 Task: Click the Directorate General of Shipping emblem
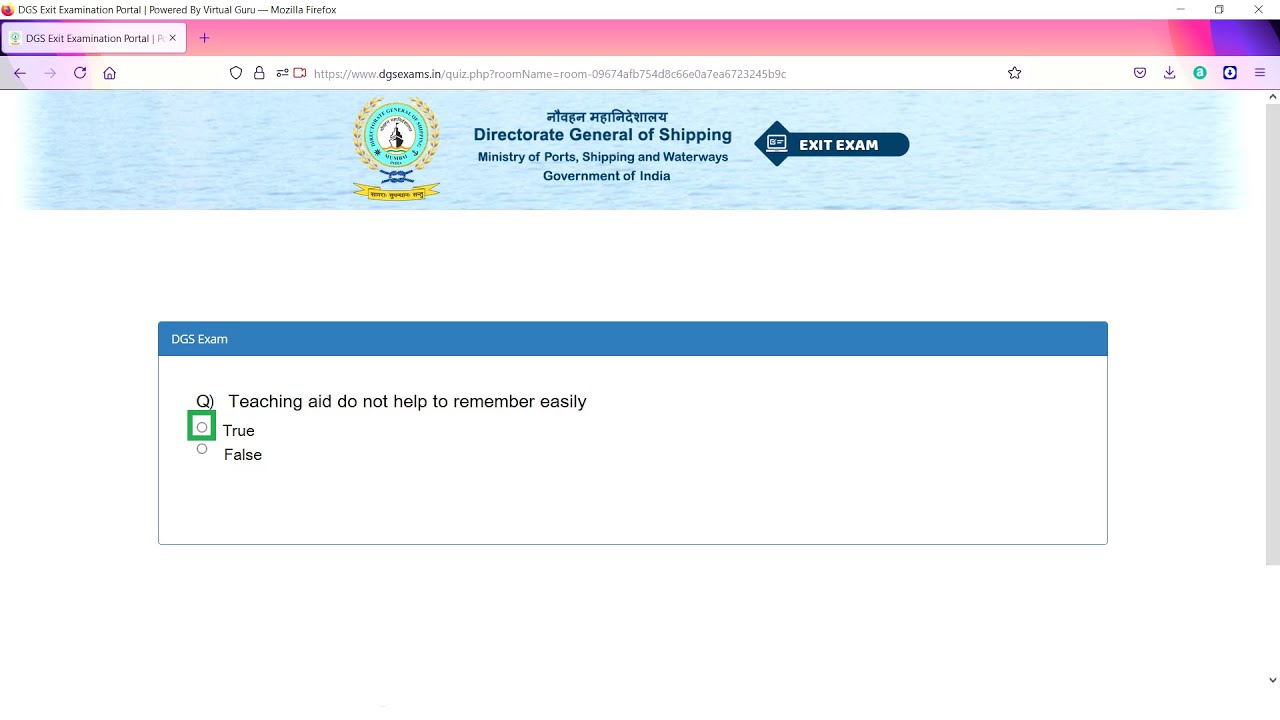397,149
